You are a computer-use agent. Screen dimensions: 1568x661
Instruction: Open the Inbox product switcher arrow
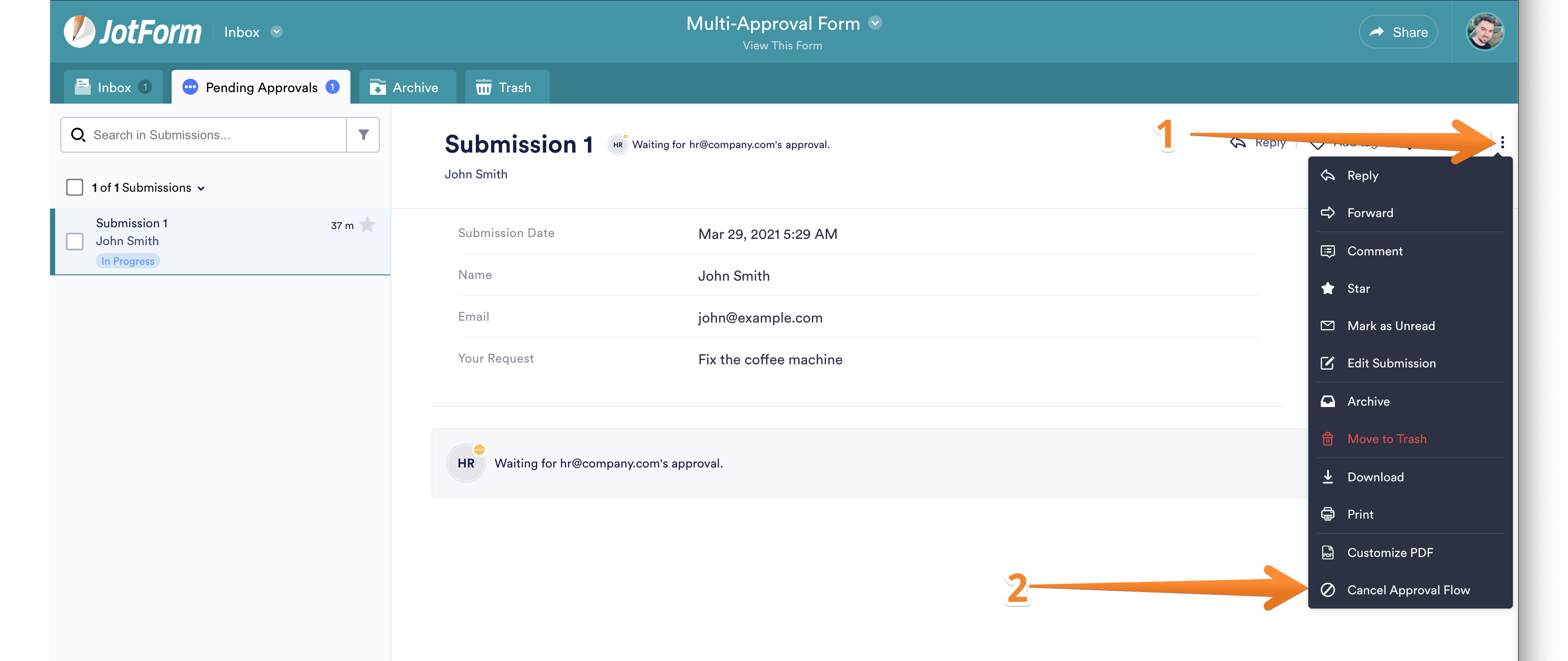[276, 32]
